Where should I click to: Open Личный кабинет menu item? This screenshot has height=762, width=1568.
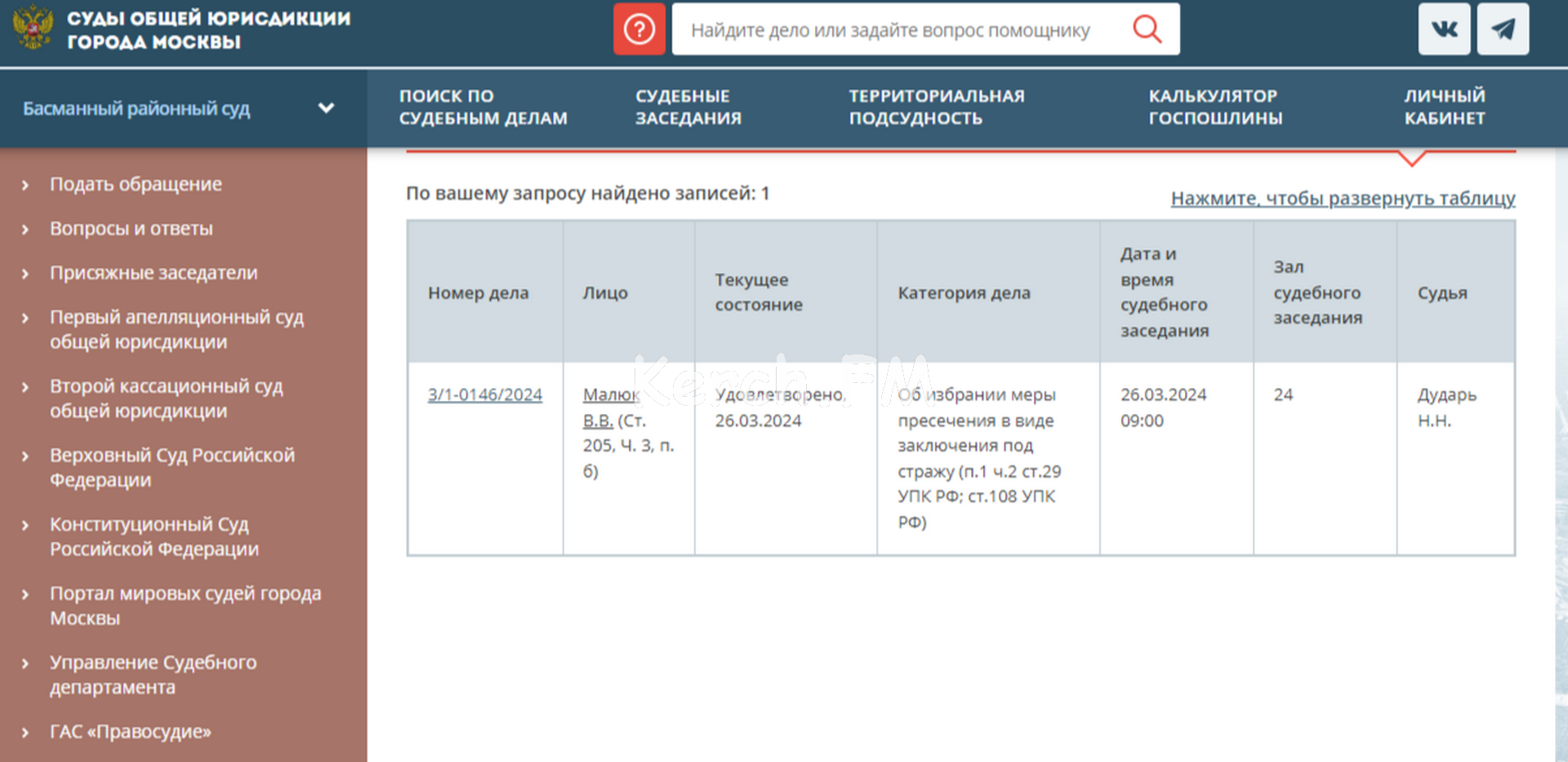pos(1444,107)
